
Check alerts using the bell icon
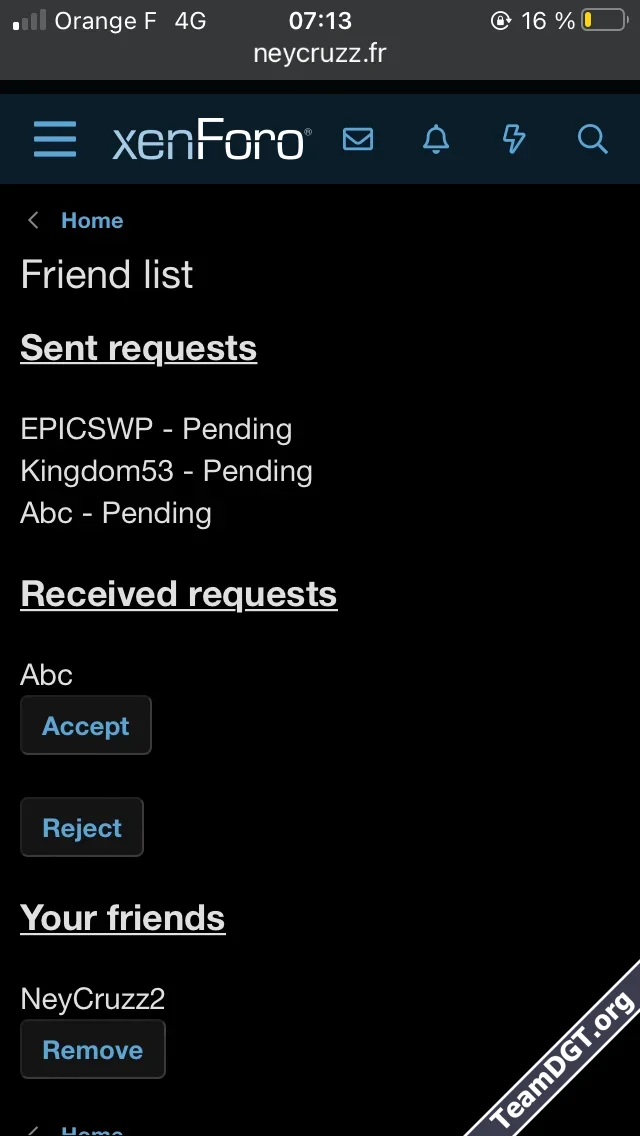435,140
